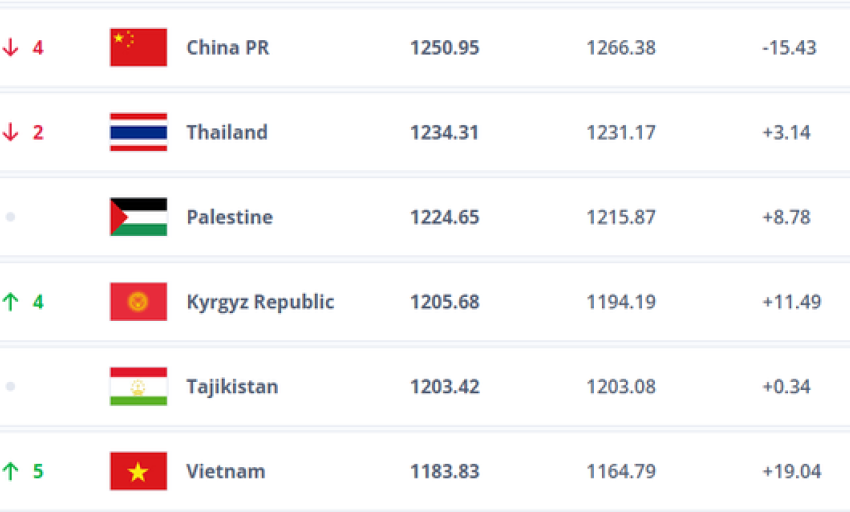This screenshot has height=512, width=850.
Task: Click China PR's red down arrow
Action: click(x=10, y=48)
